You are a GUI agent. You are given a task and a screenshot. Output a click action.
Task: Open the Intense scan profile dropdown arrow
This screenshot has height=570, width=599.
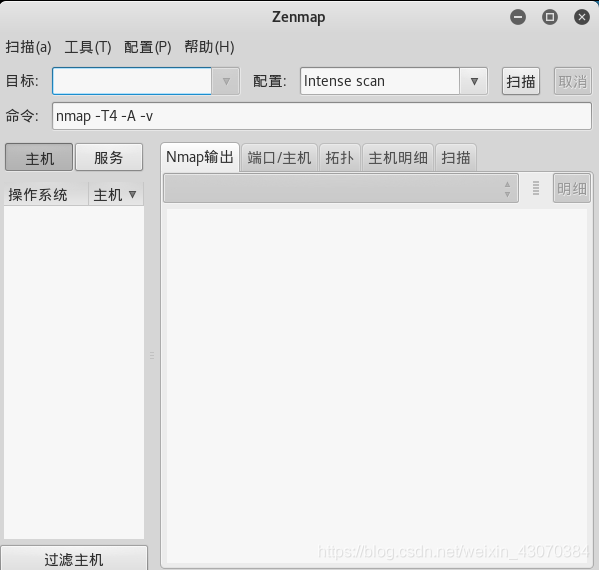474,81
